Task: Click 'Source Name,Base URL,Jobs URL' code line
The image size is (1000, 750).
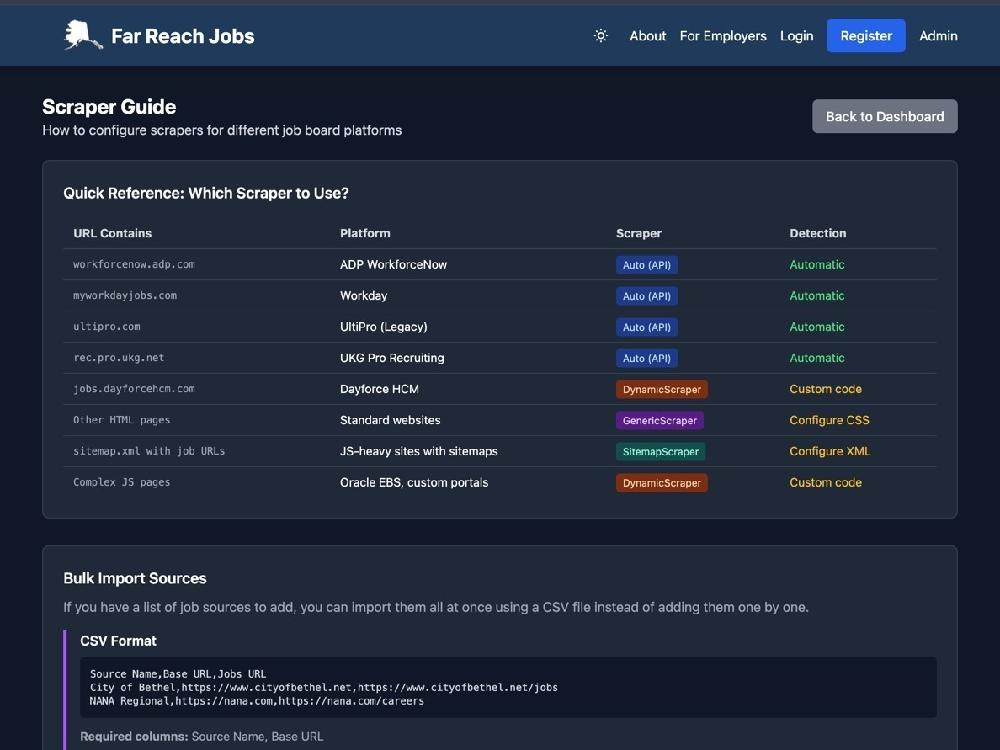Action: [x=178, y=674]
